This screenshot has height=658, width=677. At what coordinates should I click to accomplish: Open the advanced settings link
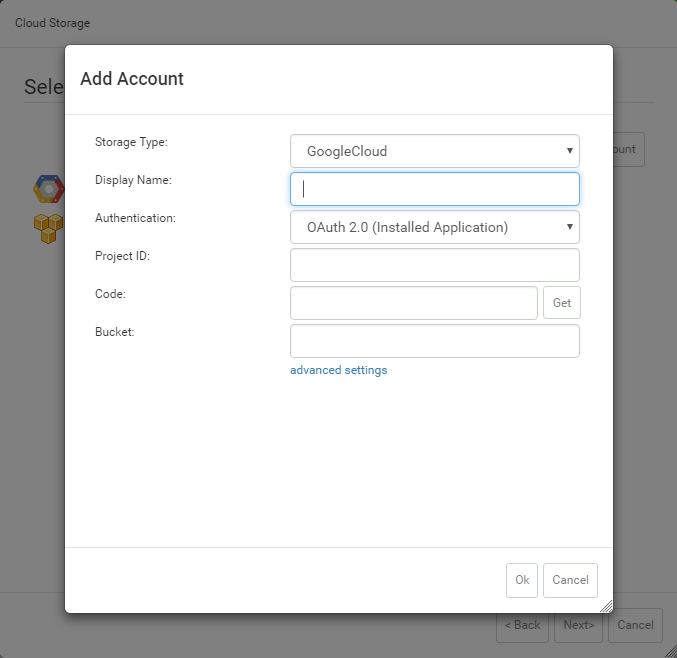pyautogui.click(x=338, y=370)
